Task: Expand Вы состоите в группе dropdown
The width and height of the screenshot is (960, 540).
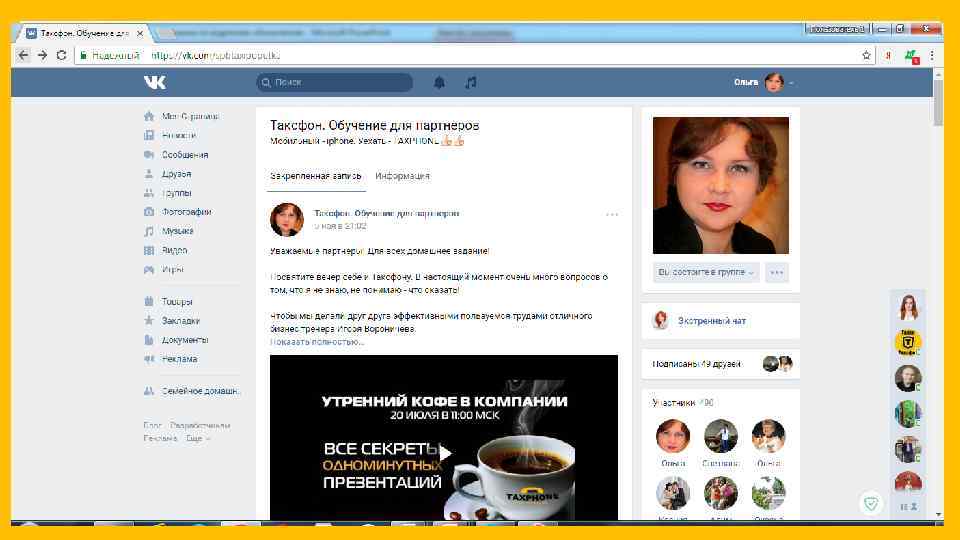Action: pos(706,272)
